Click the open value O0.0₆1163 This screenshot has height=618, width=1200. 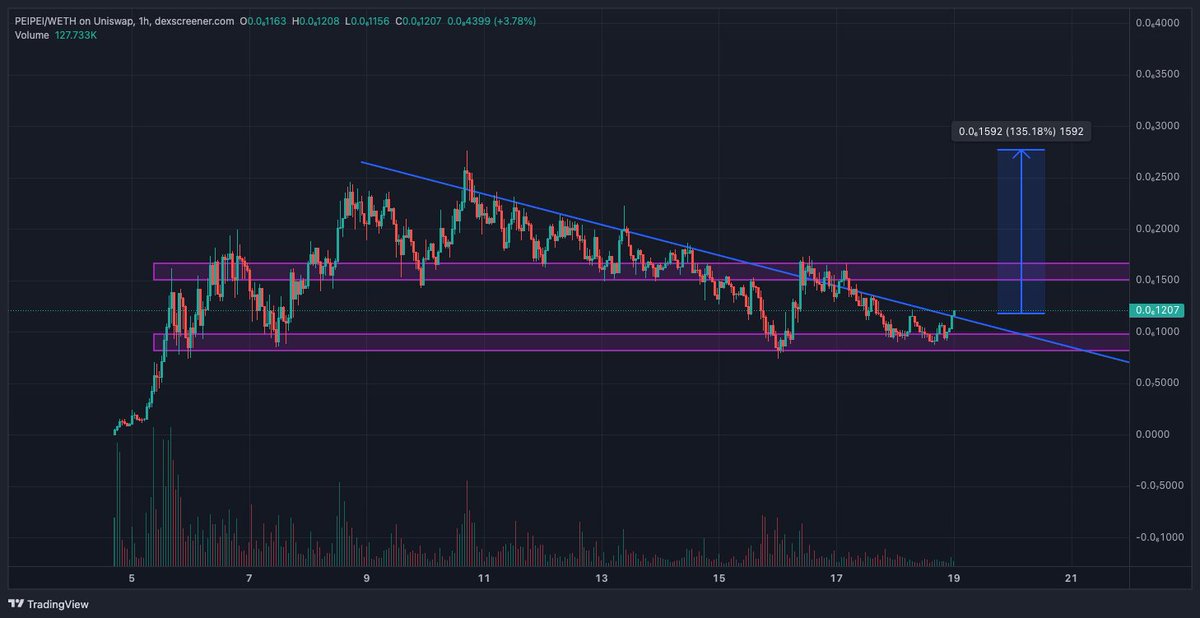pyautogui.click(x=264, y=20)
